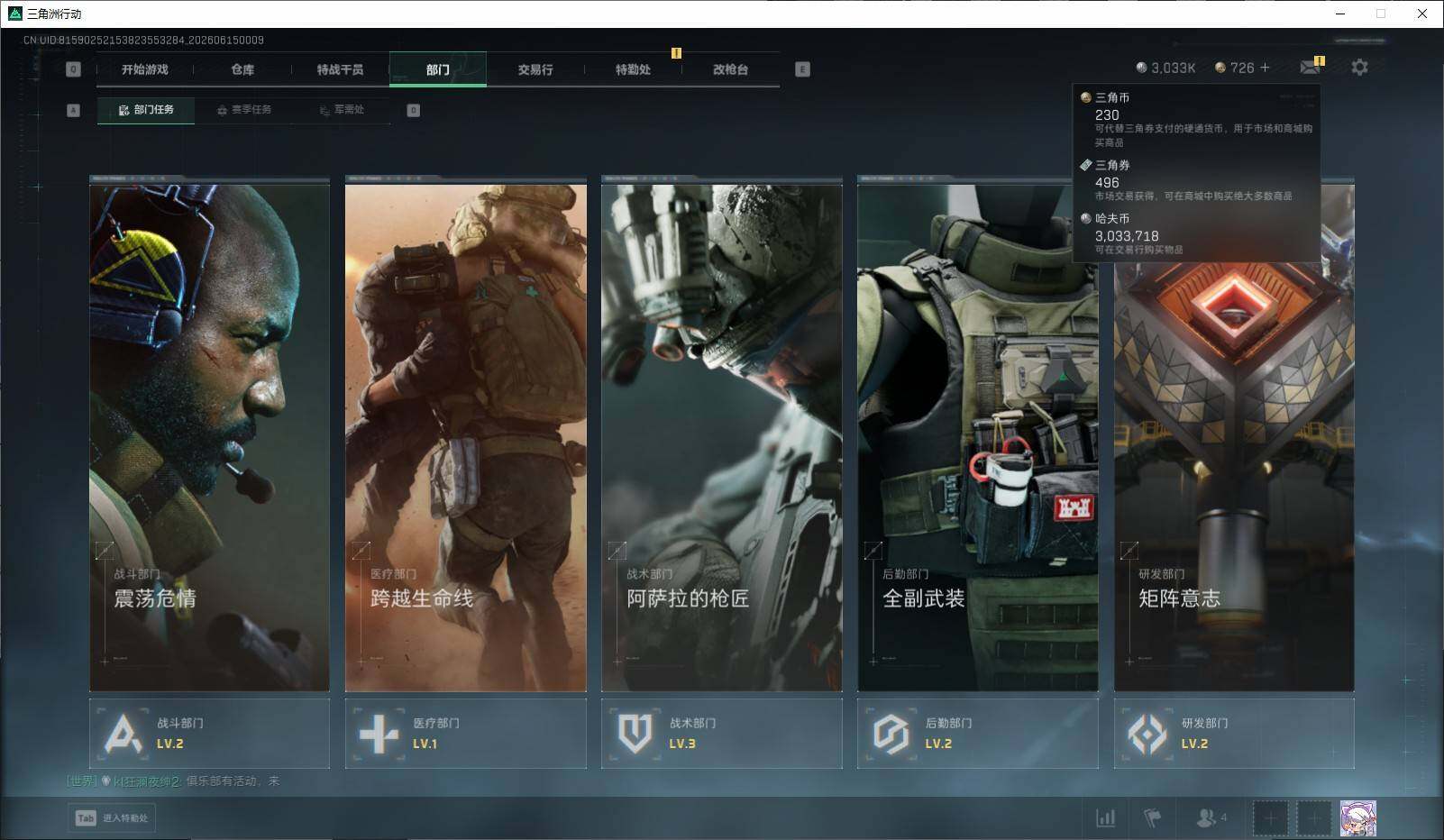The width and height of the screenshot is (1444, 840).
Task: Switch to the 改枪台 tab
Action: (730, 69)
